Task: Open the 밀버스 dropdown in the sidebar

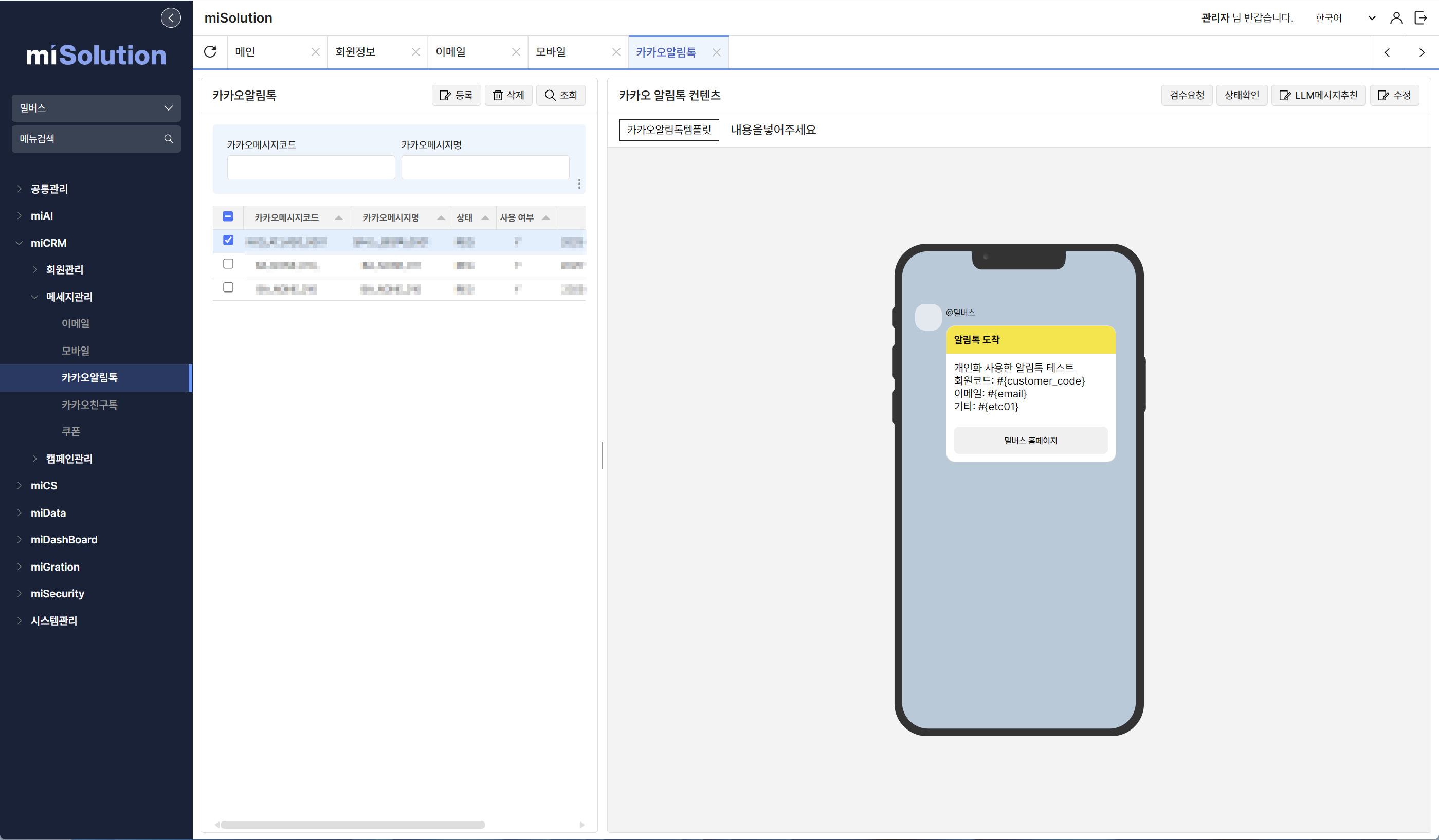Action: click(x=96, y=108)
